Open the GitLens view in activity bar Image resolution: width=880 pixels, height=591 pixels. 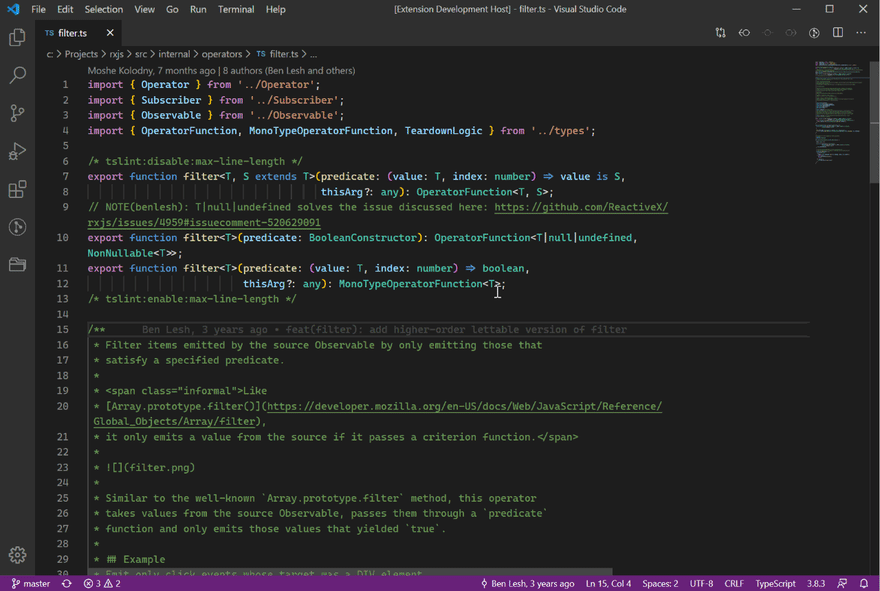[x=17, y=227]
